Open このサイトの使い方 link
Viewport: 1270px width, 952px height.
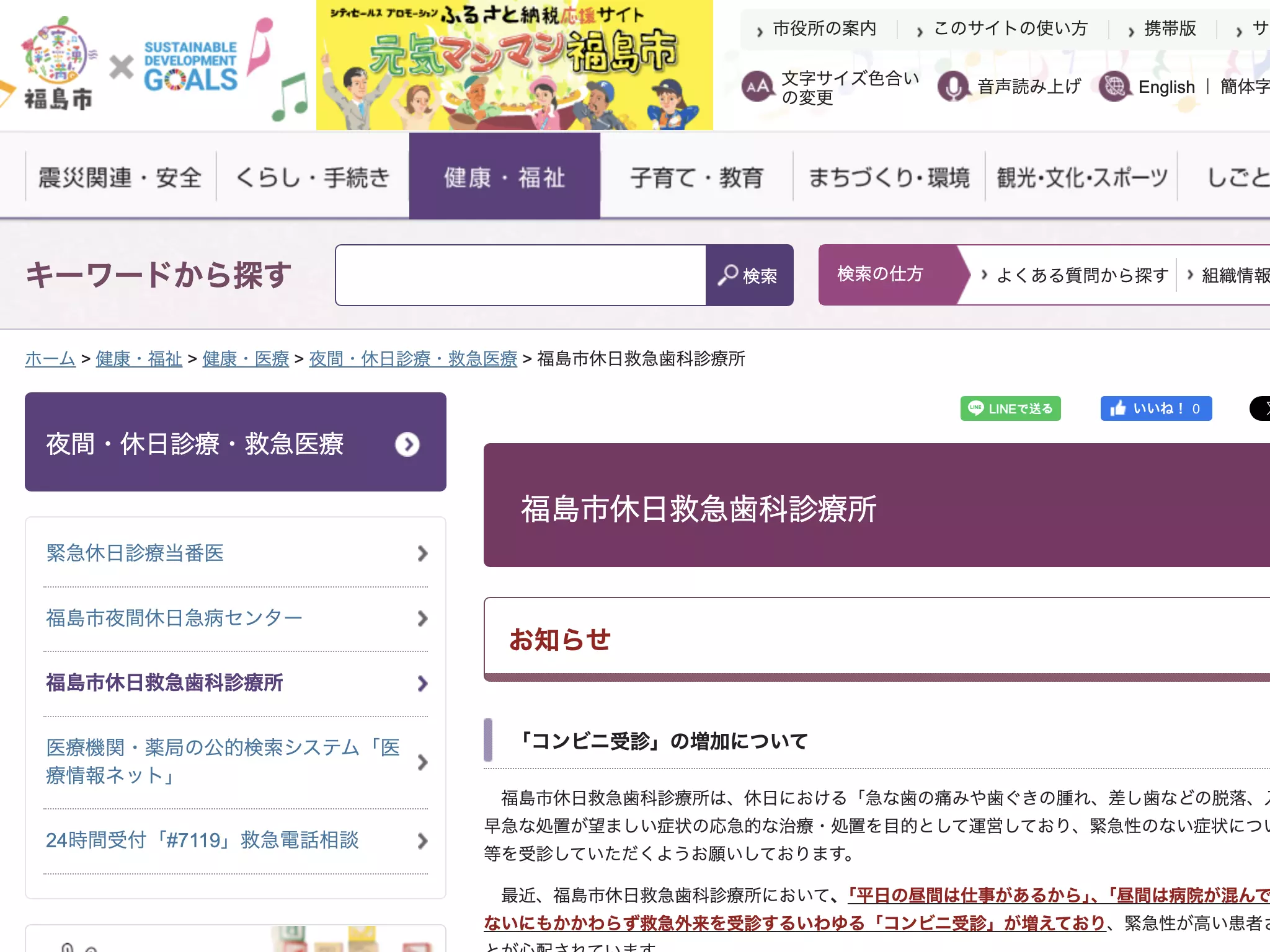[1010, 29]
